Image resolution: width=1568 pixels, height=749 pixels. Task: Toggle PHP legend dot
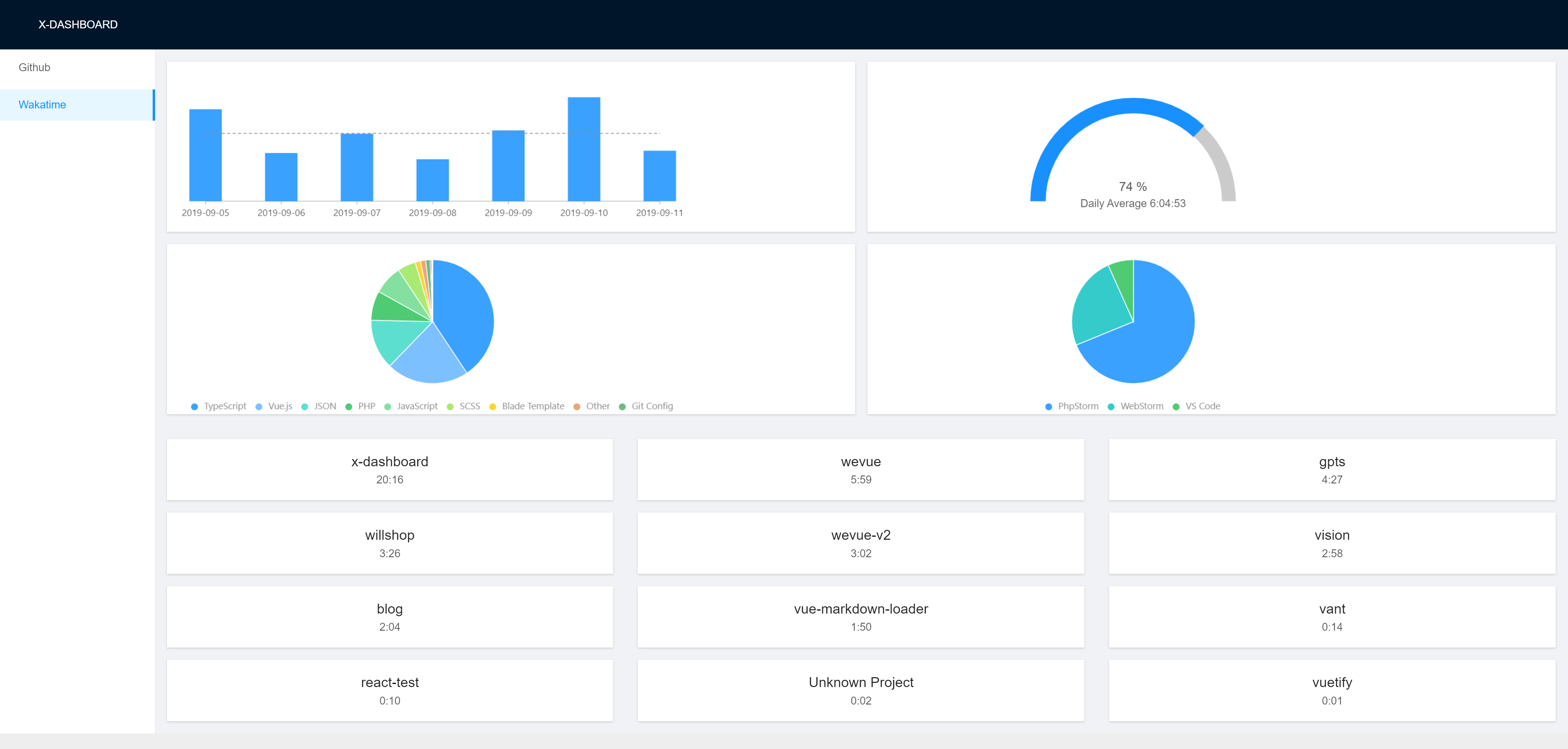click(x=349, y=407)
